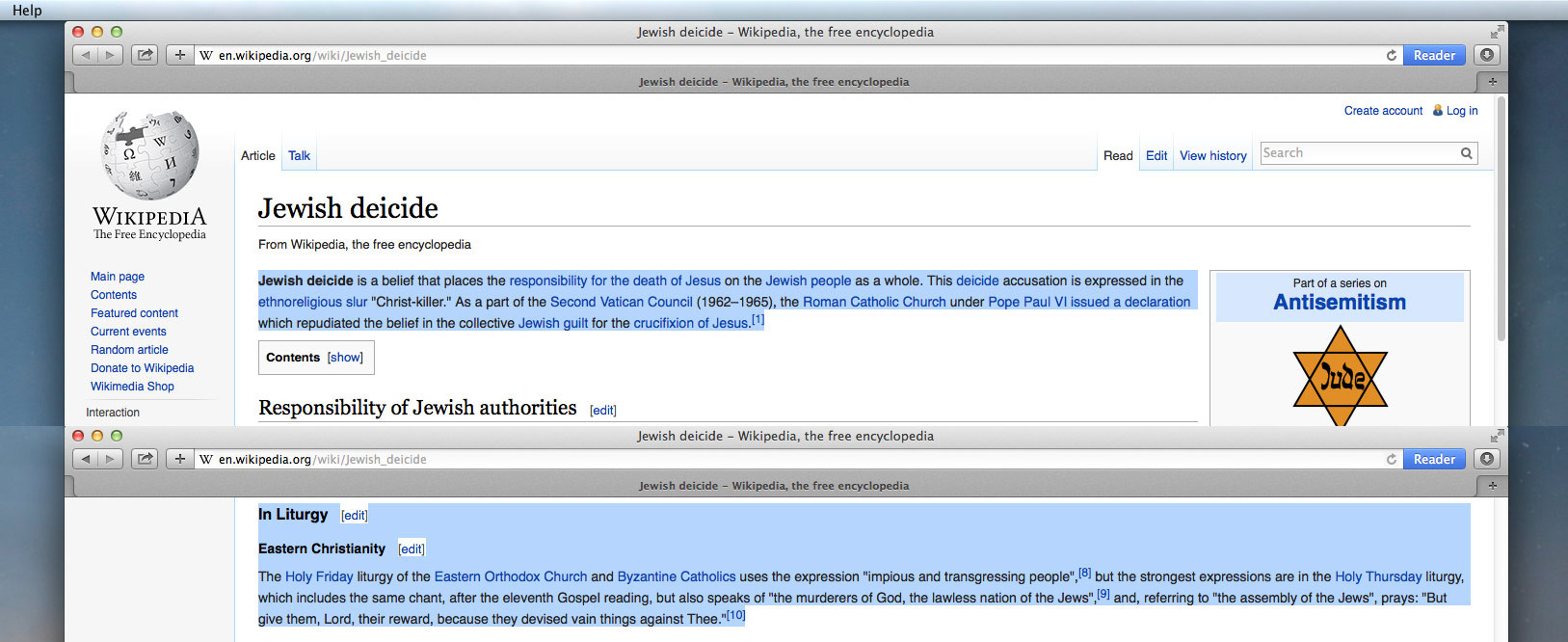The width and height of the screenshot is (1568, 642).
Task: Open Roman Catholic Church link
Action: pyautogui.click(x=874, y=303)
